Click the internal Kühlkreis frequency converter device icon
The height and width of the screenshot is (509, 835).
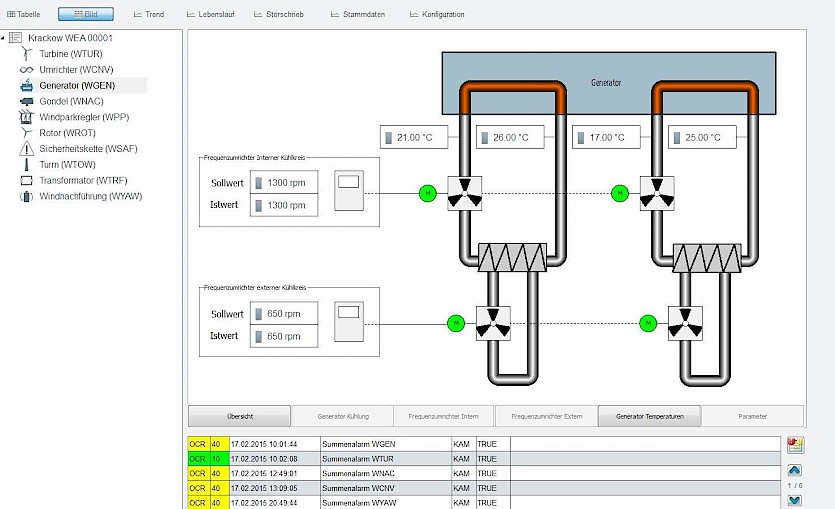point(349,191)
